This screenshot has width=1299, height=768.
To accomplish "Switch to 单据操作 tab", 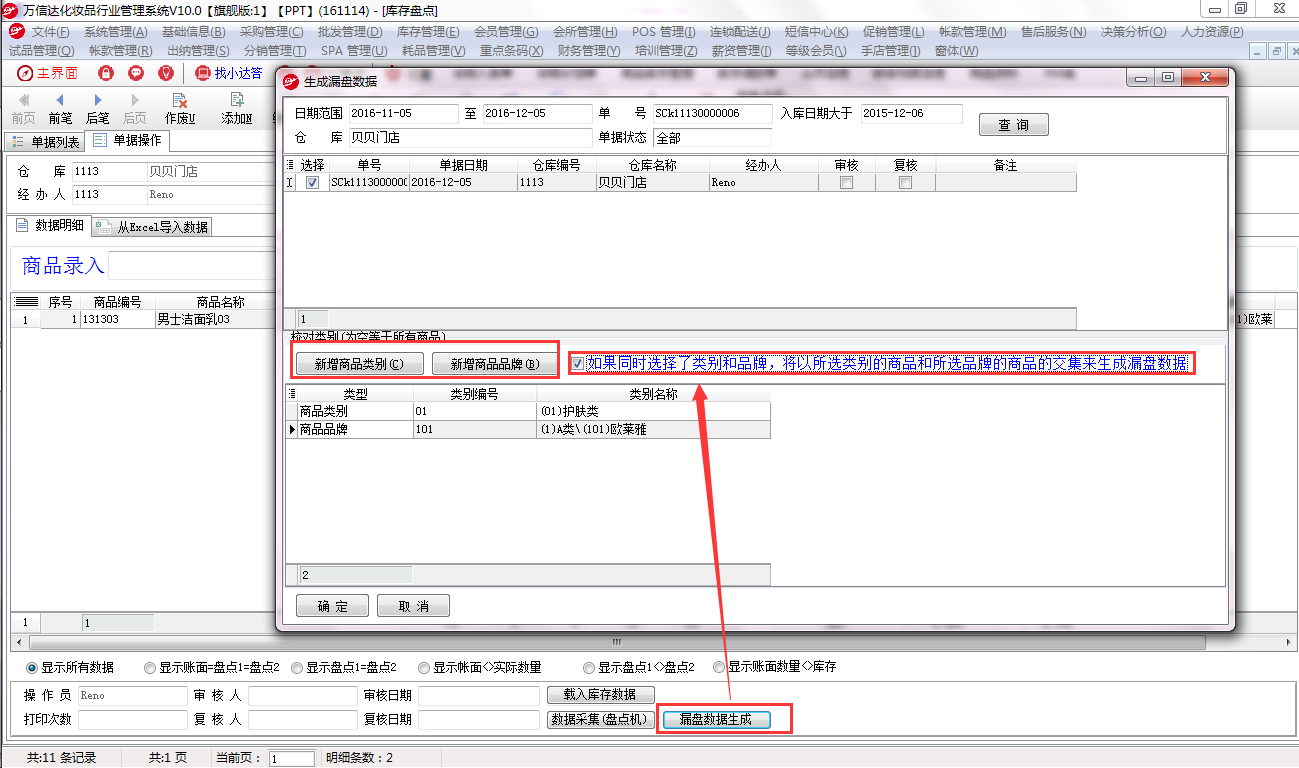I will pyautogui.click(x=127, y=141).
